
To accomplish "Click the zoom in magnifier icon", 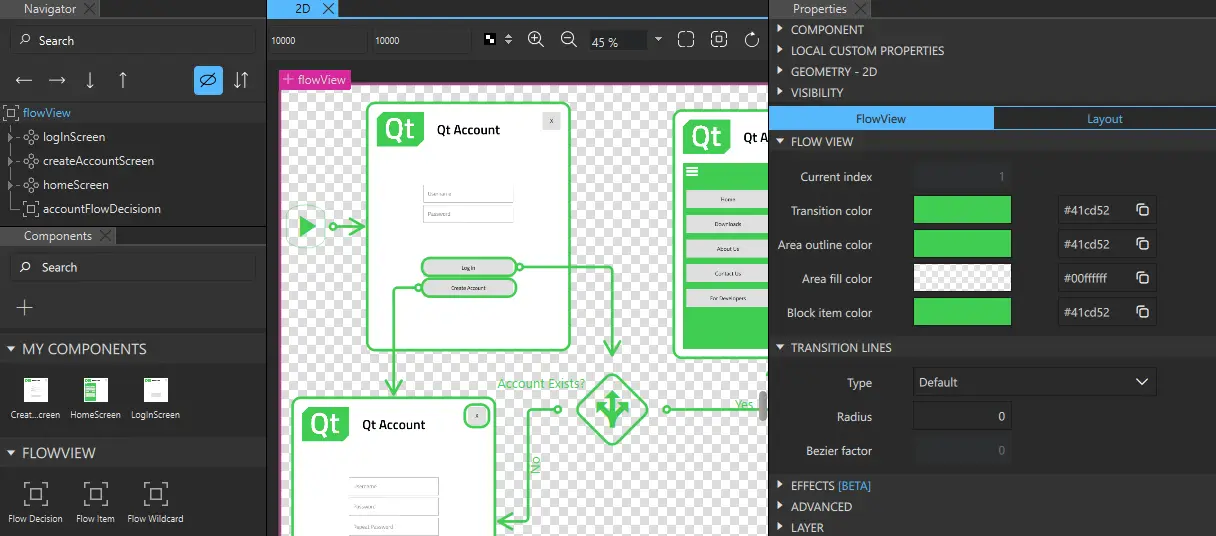I will (536, 40).
